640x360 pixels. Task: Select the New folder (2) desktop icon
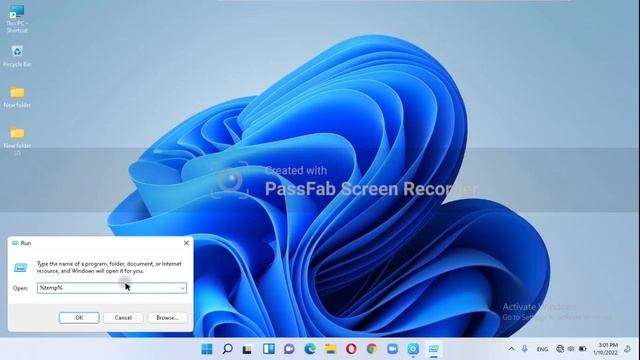(x=17, y=141)
